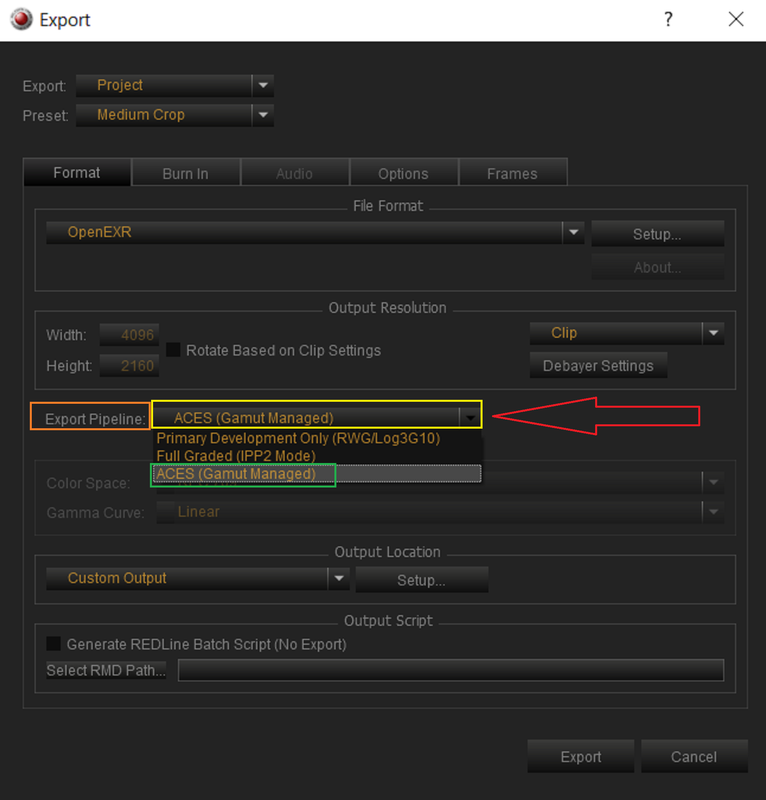The height and width of the screenshot is (800, 766).
Task: Expand the Preset Medium Crop dropdown
Action: 175,115
